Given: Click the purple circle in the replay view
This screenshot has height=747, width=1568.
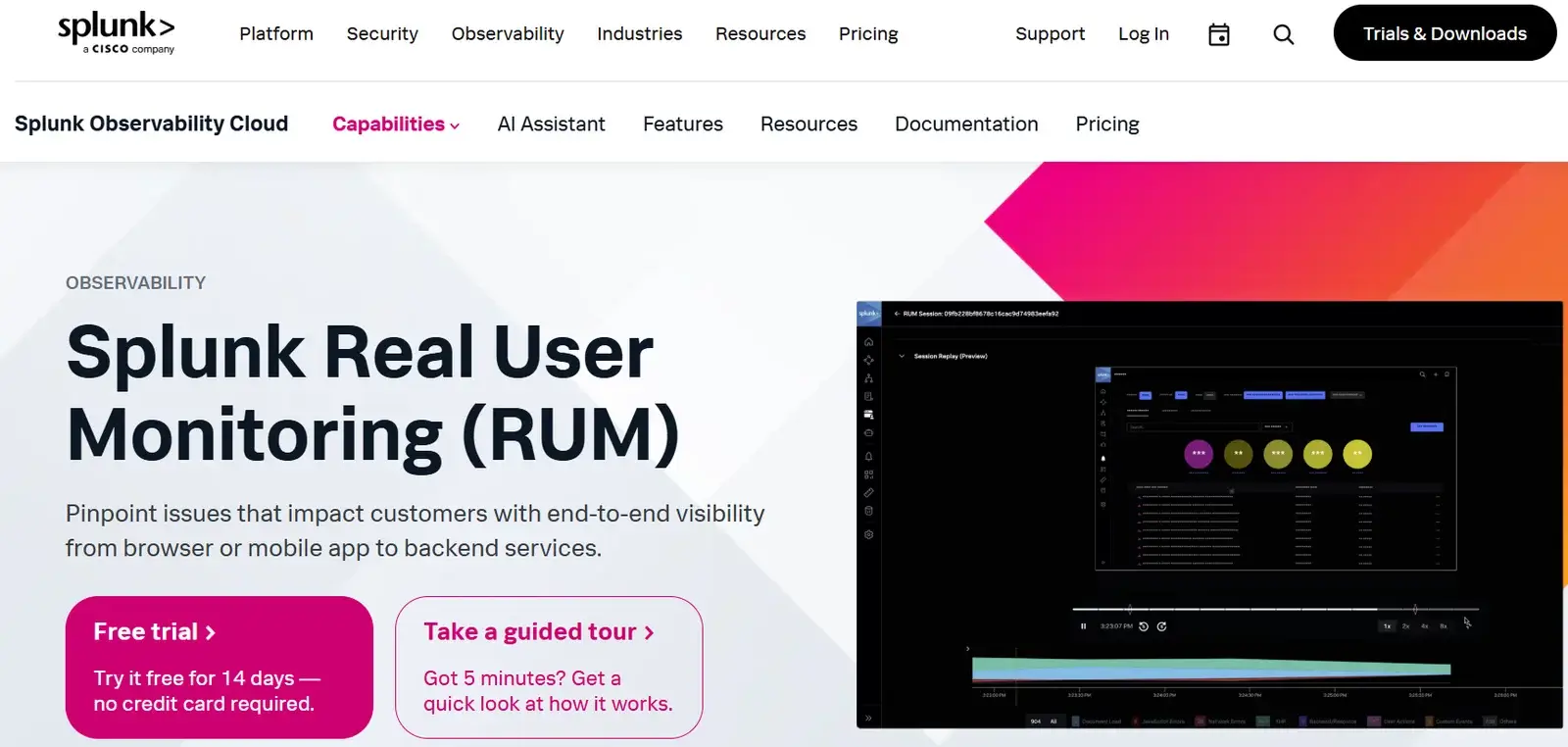Looking at the screenshot, I should coord(1199,454).
